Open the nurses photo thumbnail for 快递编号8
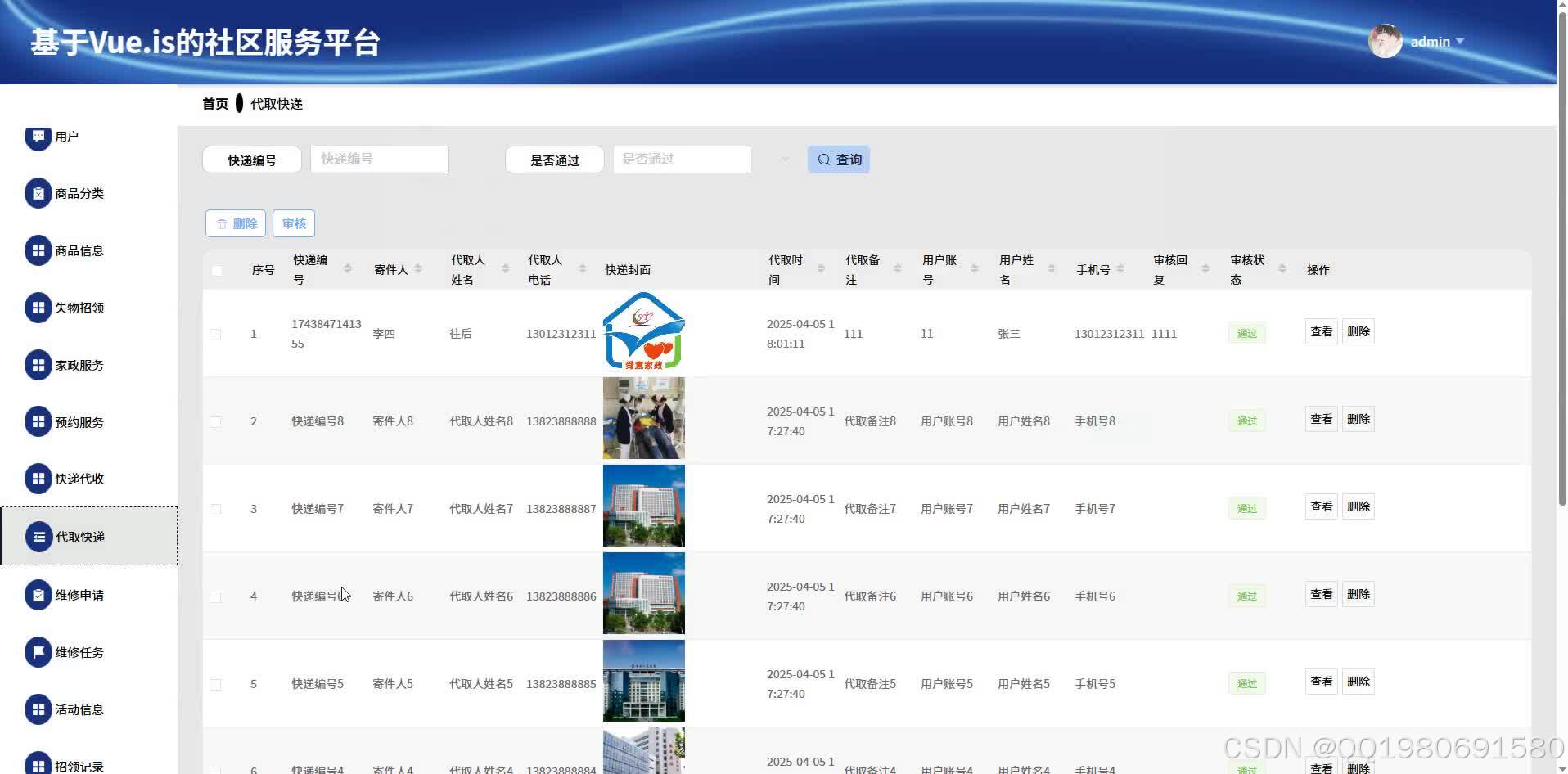Screen dimensions: 1568x774 [644, 418]
